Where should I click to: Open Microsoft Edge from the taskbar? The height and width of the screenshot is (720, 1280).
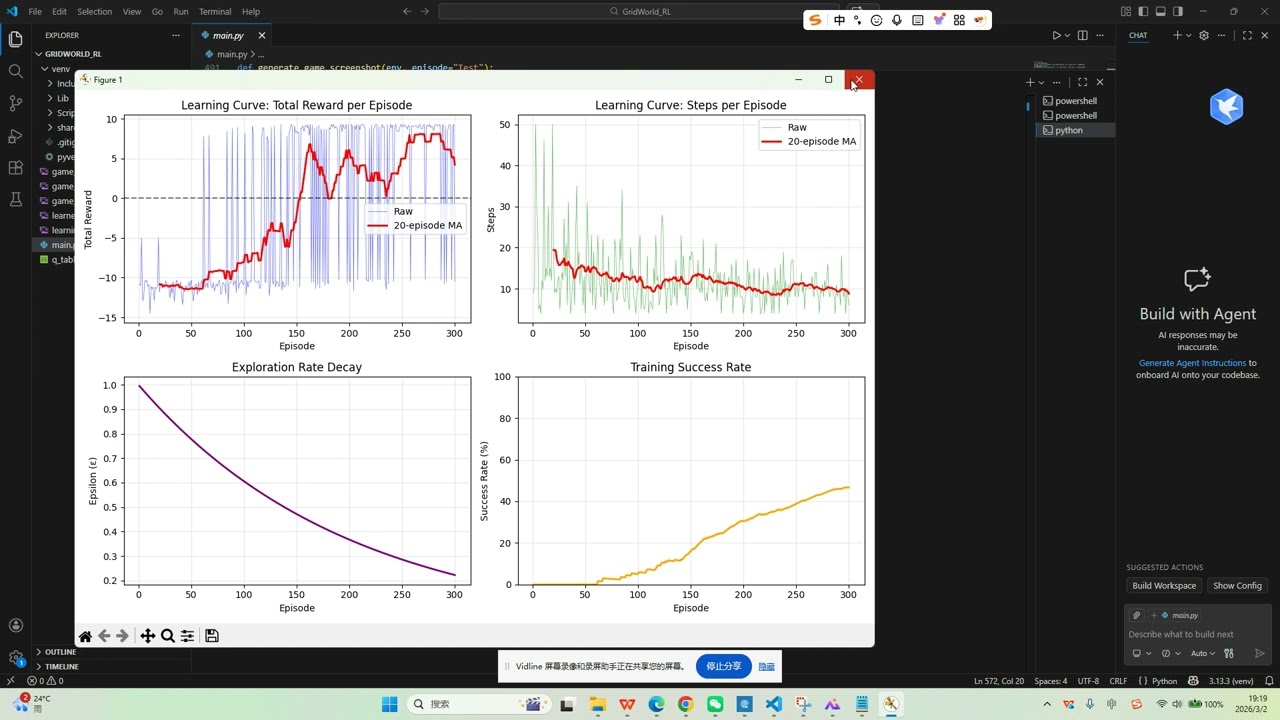(656, 705)
